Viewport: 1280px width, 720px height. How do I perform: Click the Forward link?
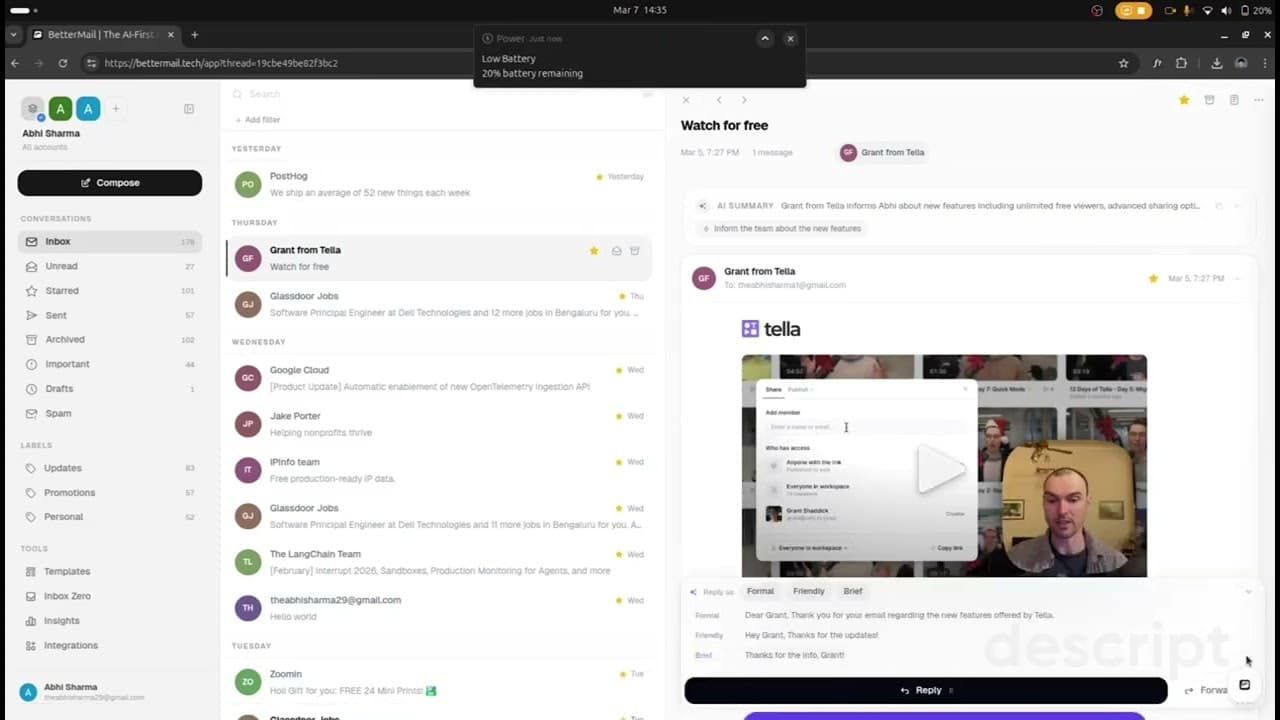click(x=1213, y=689)
